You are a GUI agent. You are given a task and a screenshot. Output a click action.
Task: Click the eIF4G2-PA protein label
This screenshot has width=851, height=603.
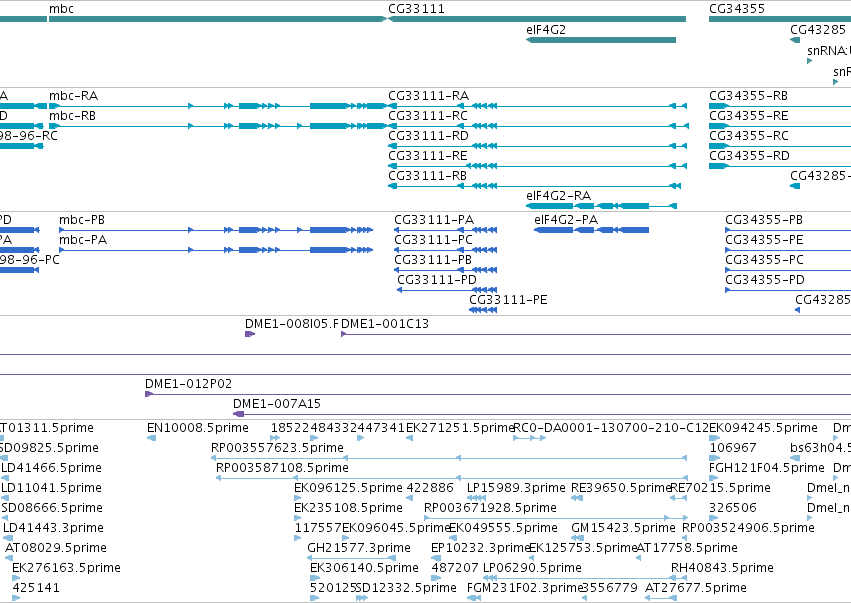click(x=566, y=220)
